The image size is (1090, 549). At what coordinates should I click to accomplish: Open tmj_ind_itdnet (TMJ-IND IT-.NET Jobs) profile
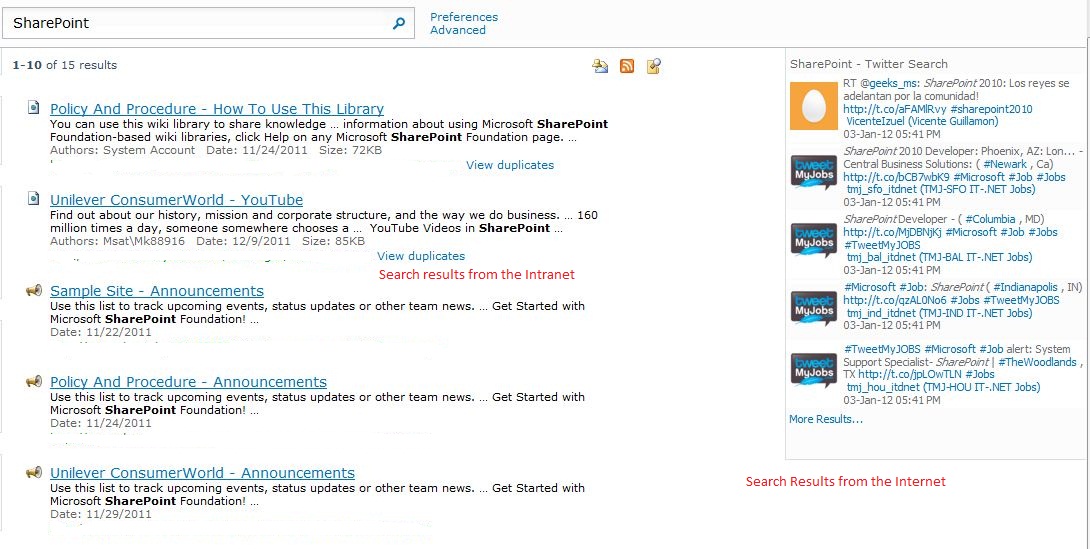pos(939,313)
